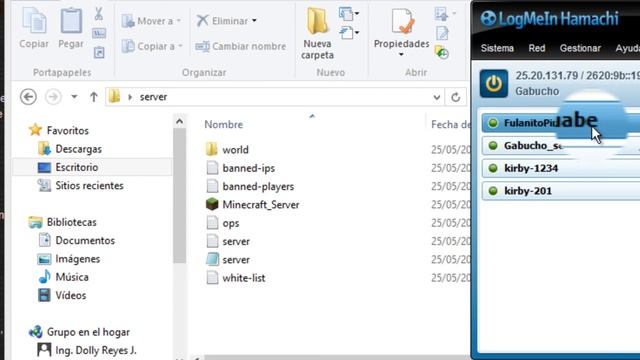This screenshot has height=360, width=640.
Task: Click the Eliminar button
Action: click(222, 21)
